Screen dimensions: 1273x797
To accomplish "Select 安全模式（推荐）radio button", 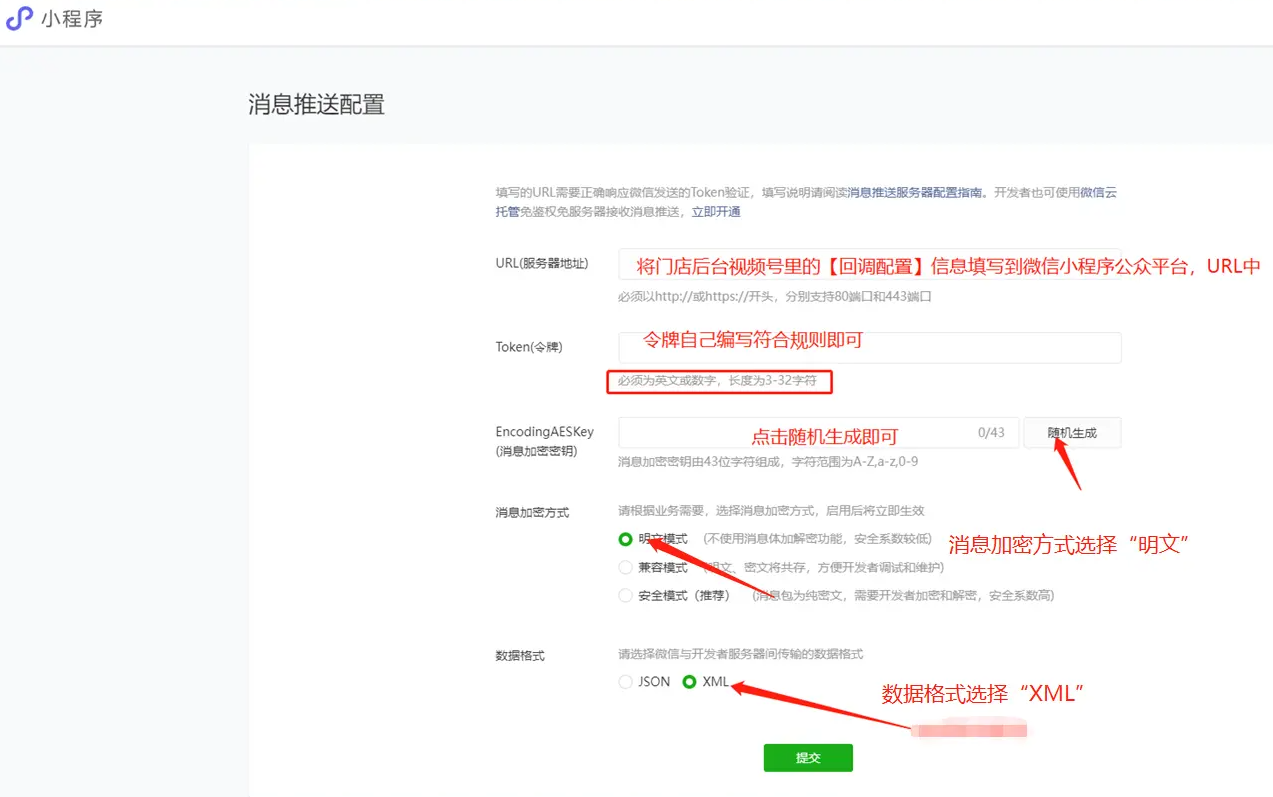I will pyautogui.click(x=625, y=595).
